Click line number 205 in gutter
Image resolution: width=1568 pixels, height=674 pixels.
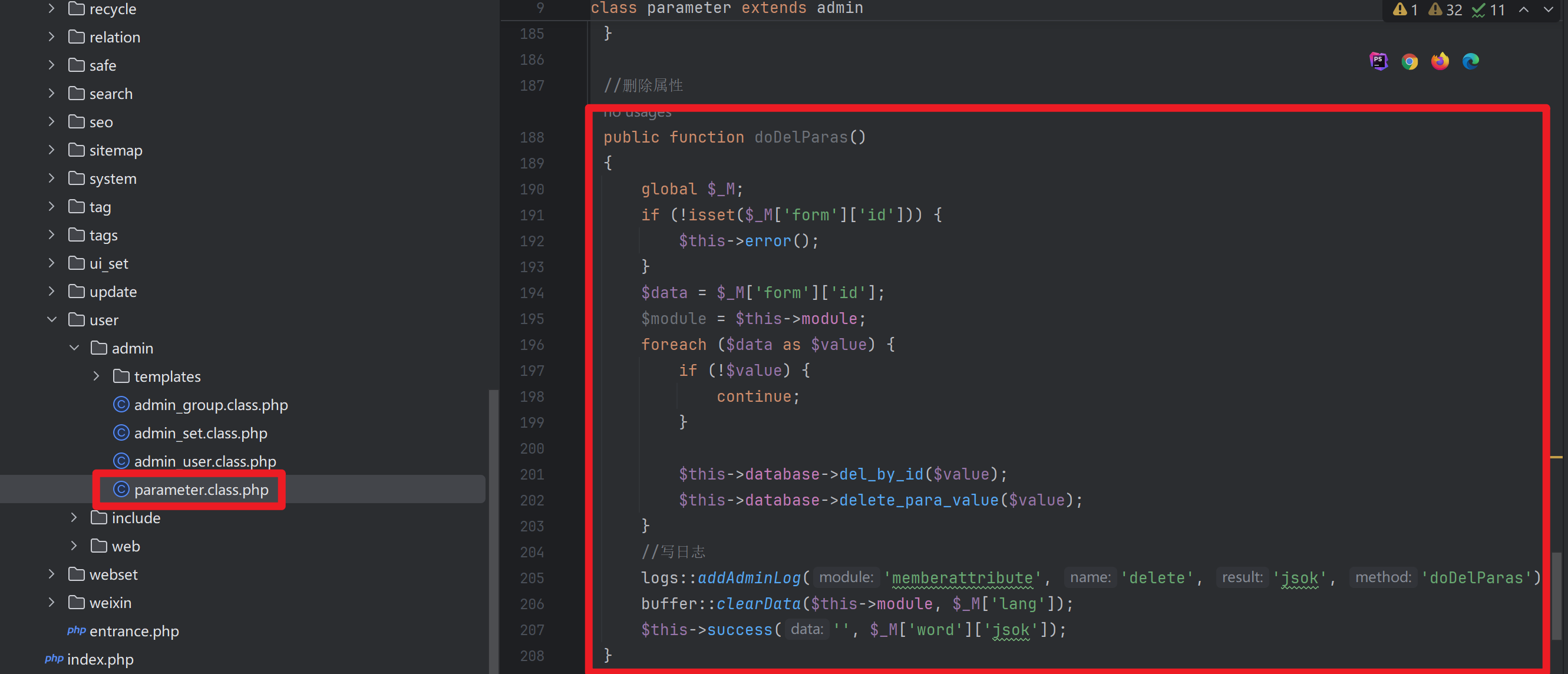[532, 579]
